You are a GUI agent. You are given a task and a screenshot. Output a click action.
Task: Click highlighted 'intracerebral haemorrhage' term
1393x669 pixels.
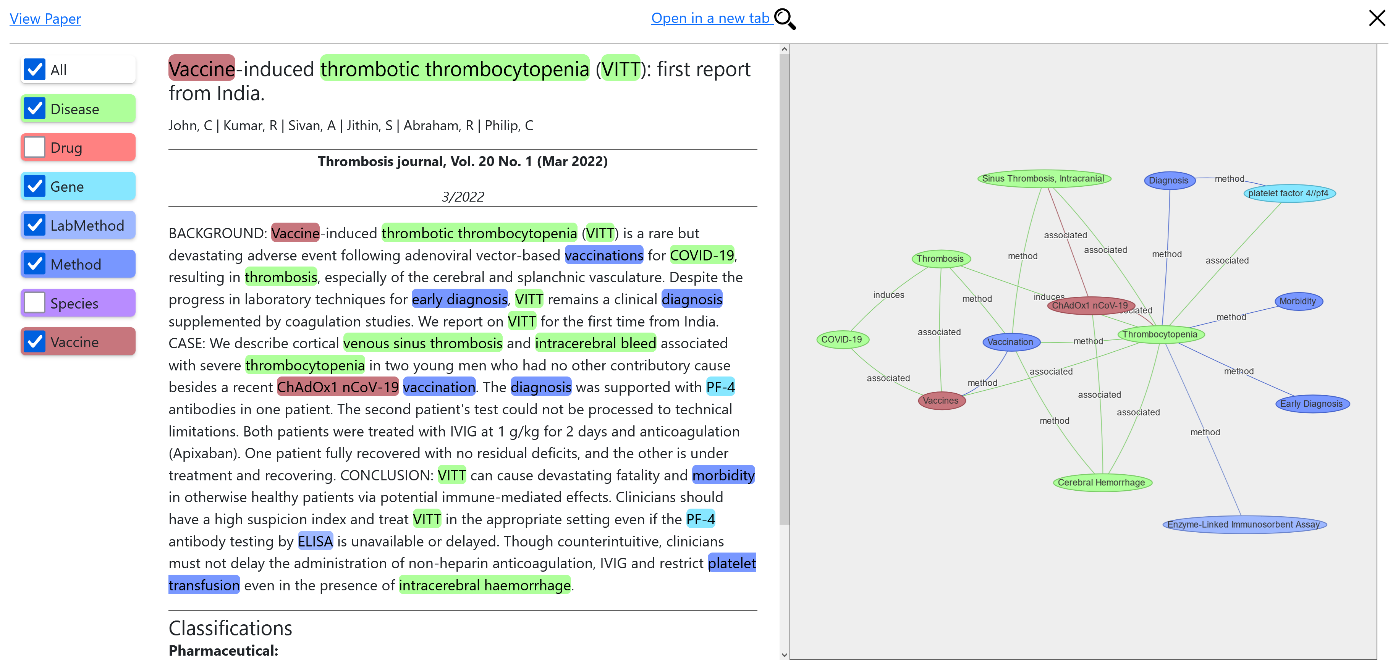[485, 585]
